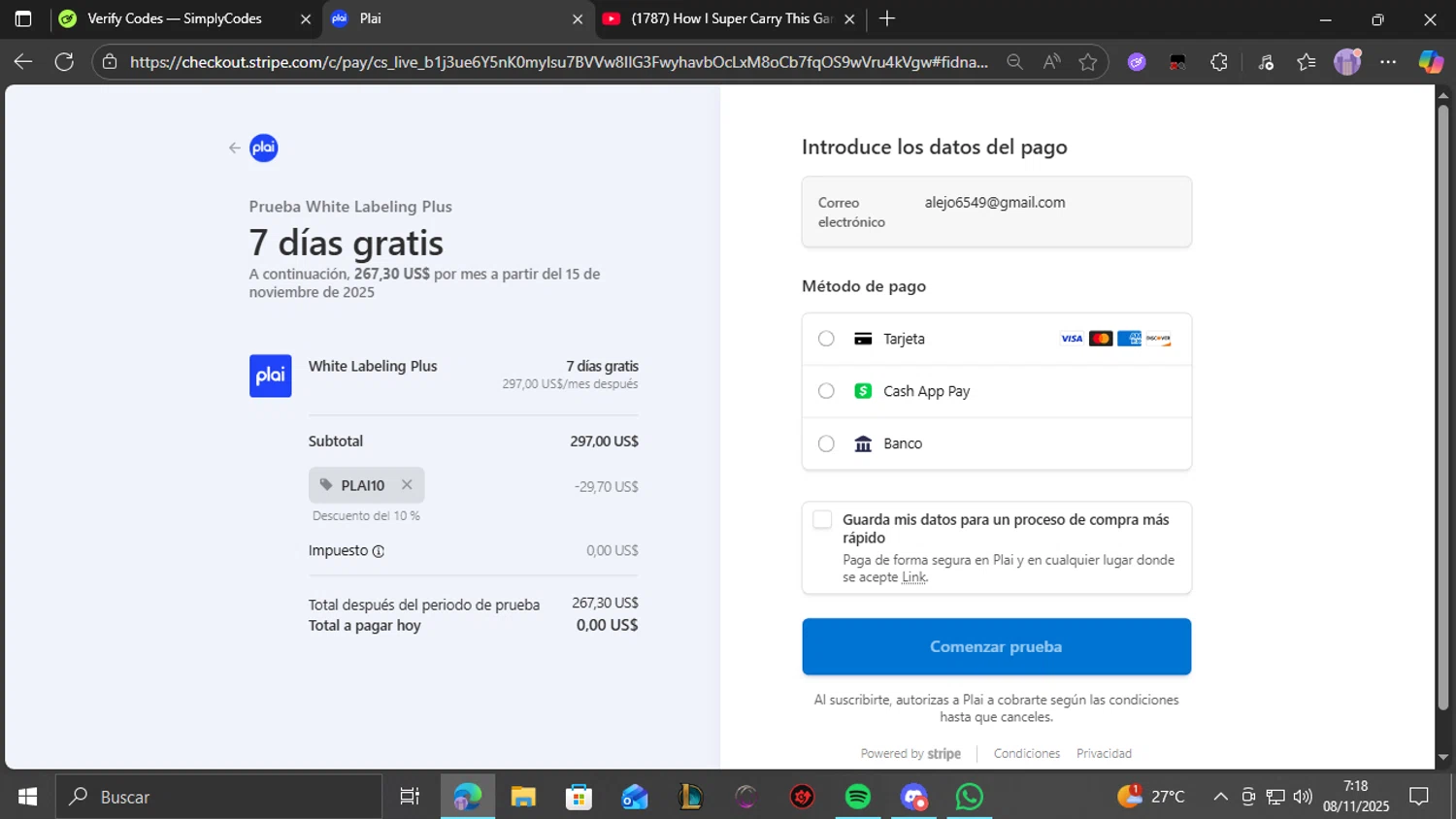This screenshot has height=819, width=1456.
Task: Click the Comenzar prueba button
Action: (x=996, y=646)
